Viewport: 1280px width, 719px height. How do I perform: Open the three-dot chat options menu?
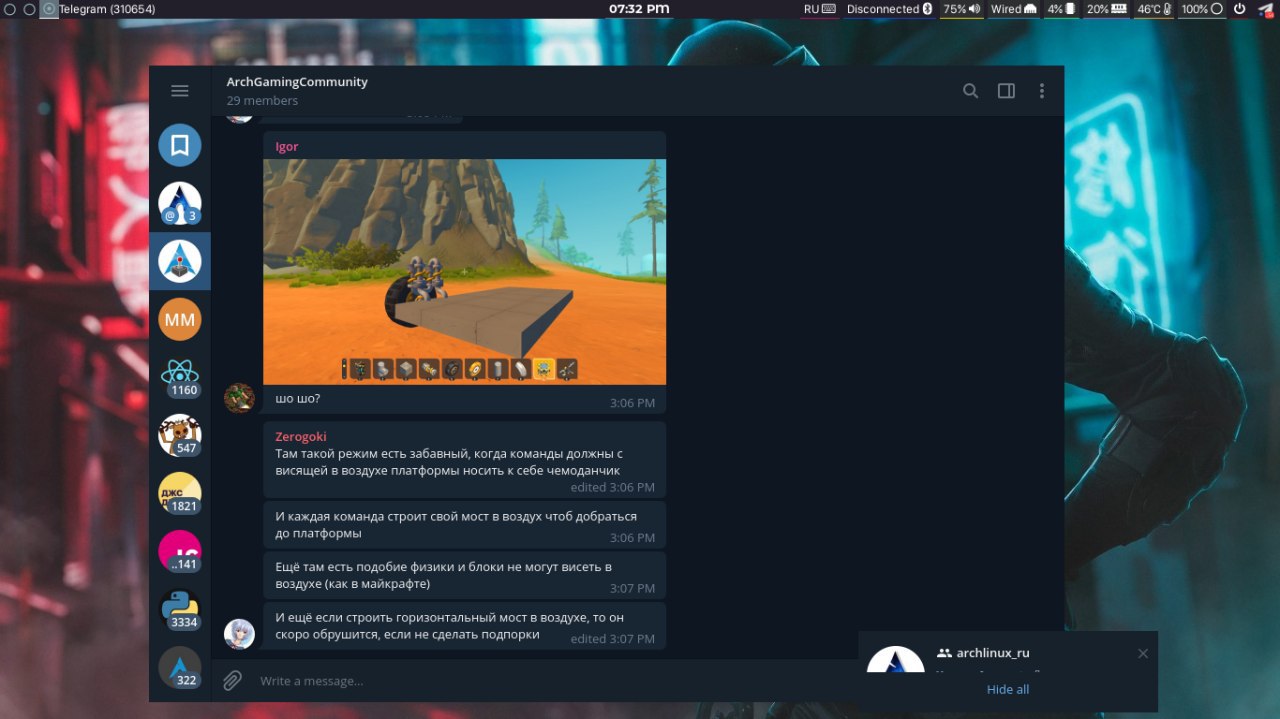pyautogui.click(x=1041, y=91)
